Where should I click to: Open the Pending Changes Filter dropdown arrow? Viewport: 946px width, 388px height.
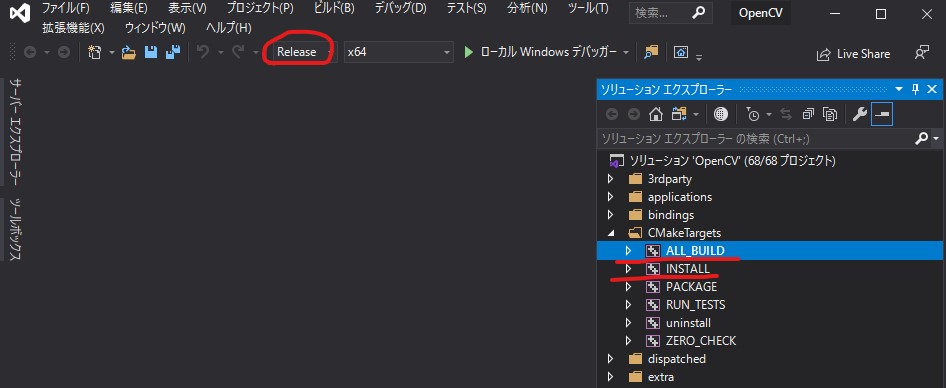tap(769, 114)
